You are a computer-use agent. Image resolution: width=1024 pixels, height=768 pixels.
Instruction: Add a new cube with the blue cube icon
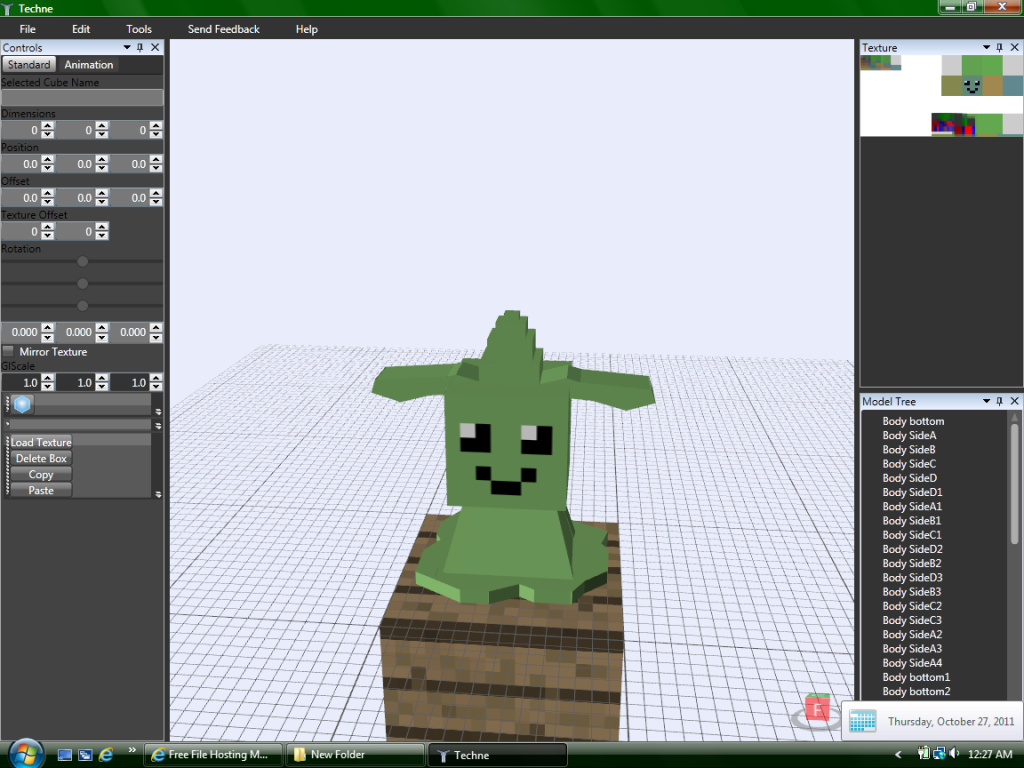coord(22,404)
